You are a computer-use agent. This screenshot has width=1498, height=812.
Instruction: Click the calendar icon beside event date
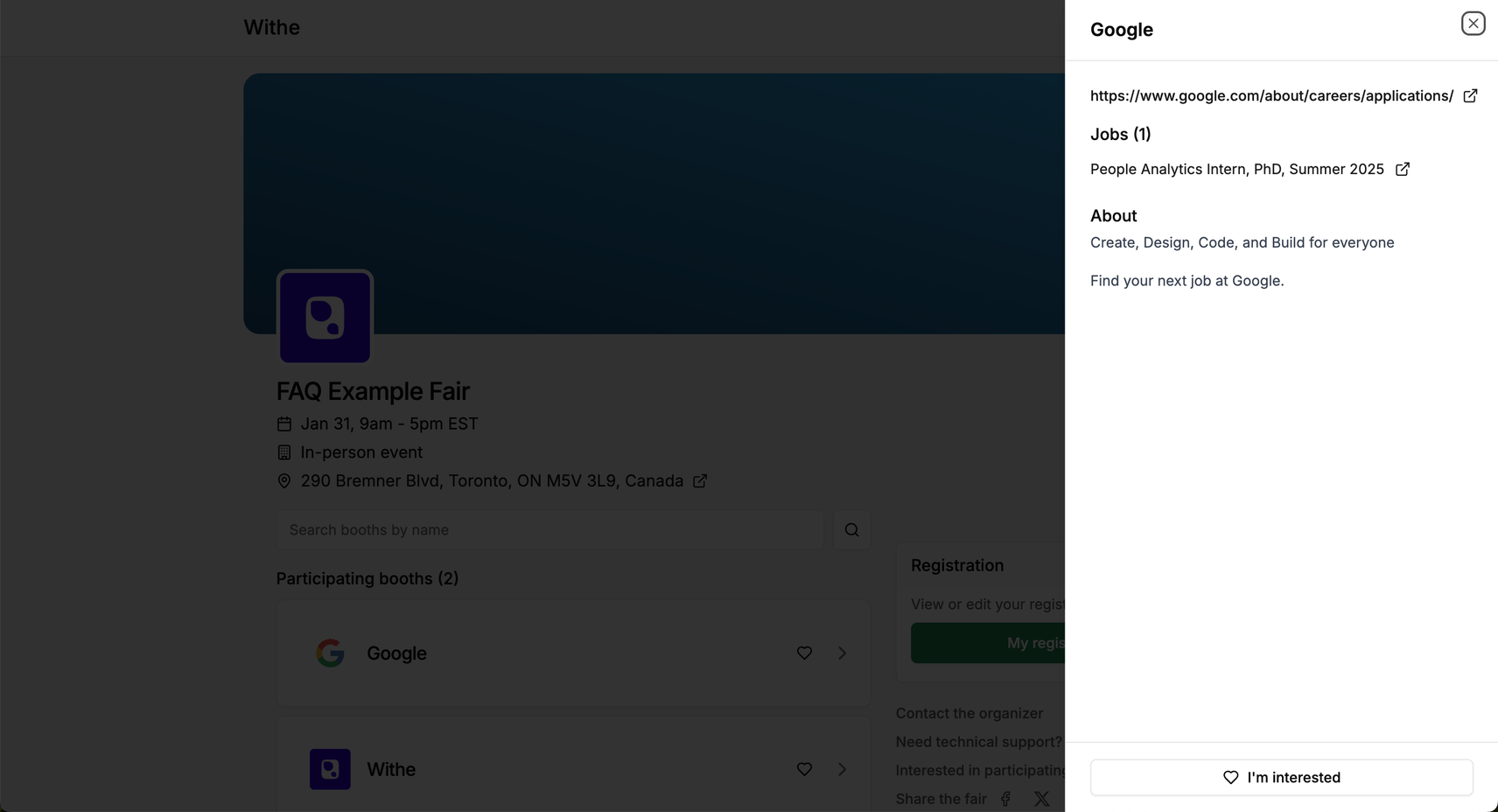(284, 424)
